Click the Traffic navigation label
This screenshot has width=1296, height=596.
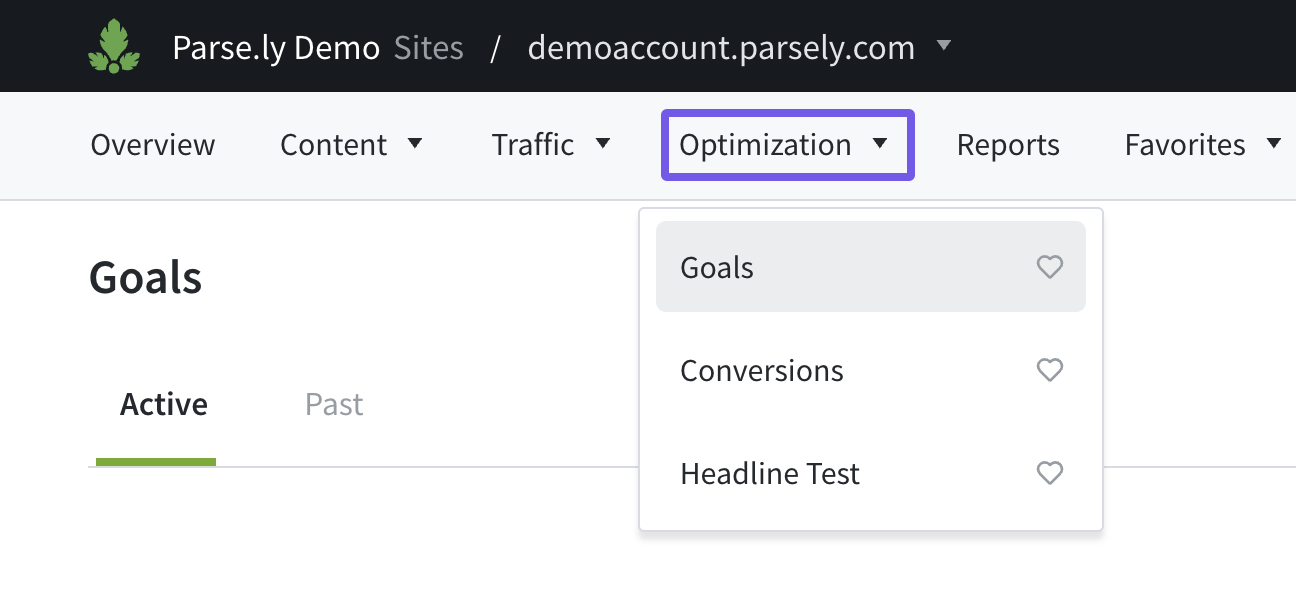533,145
